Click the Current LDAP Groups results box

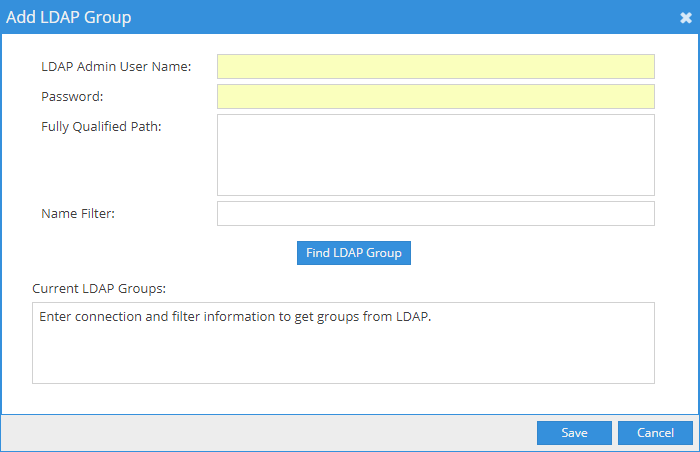point(343,343)
